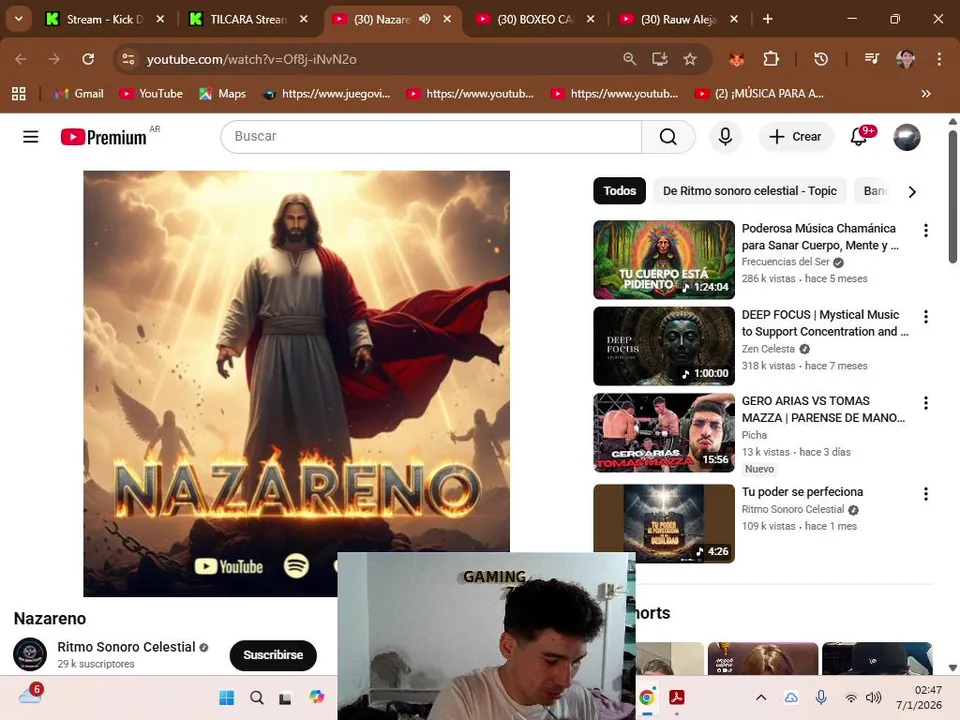
Task: Go forward to next page
Action: click(x=54, y=59)
